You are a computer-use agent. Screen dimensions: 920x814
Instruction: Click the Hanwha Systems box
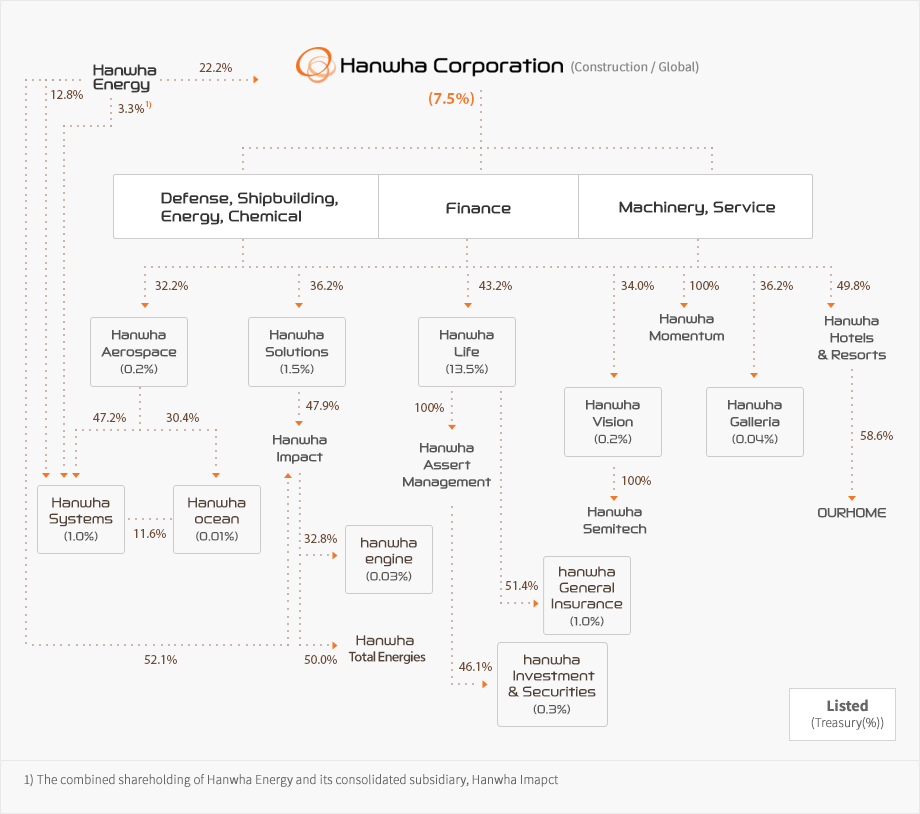(80, 519)
